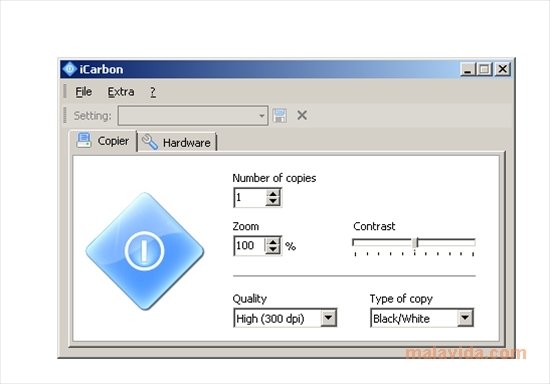Increase the Number of copies value

click(x=273, y=193)
